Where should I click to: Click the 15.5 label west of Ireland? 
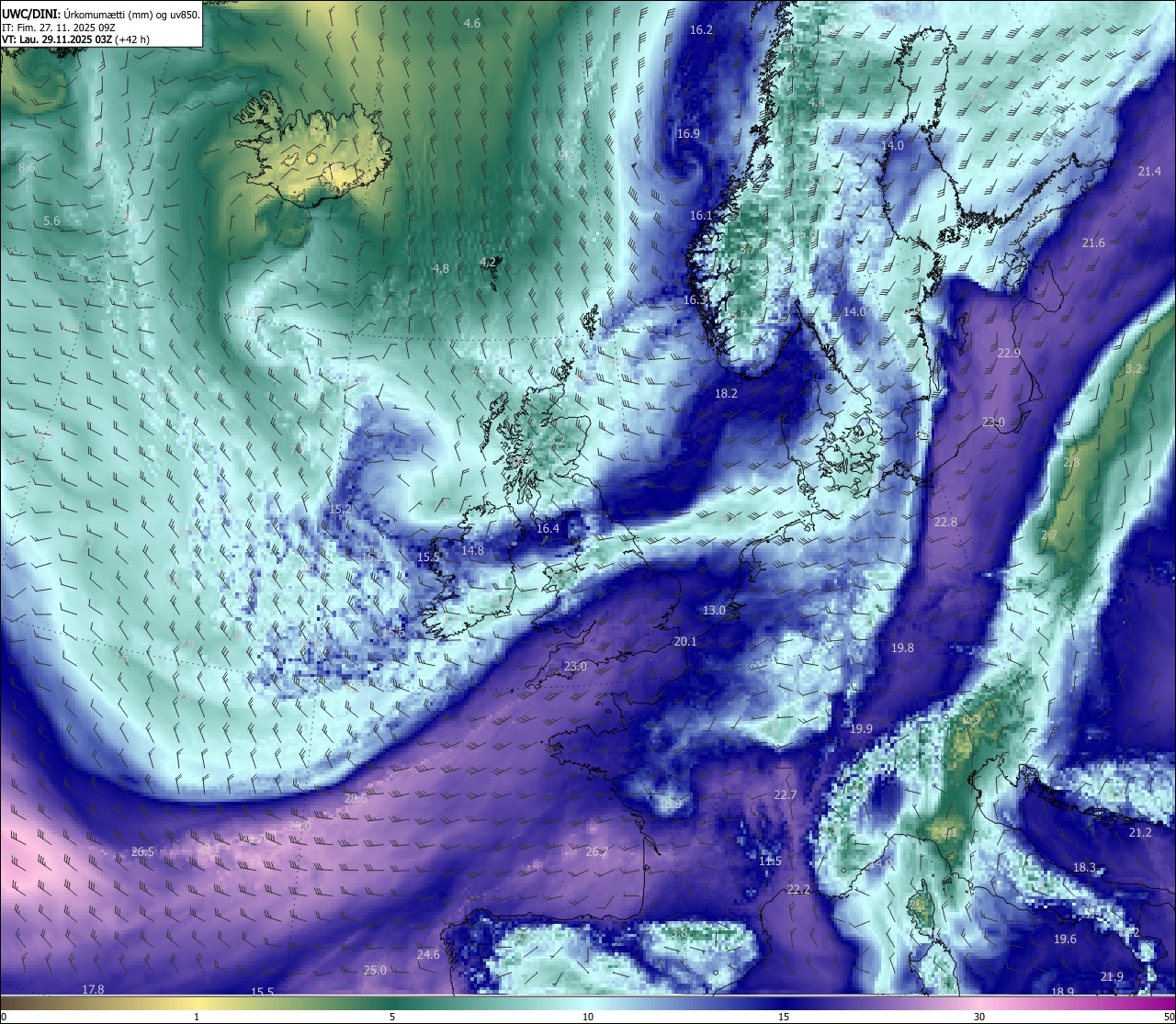click(428, 557)
